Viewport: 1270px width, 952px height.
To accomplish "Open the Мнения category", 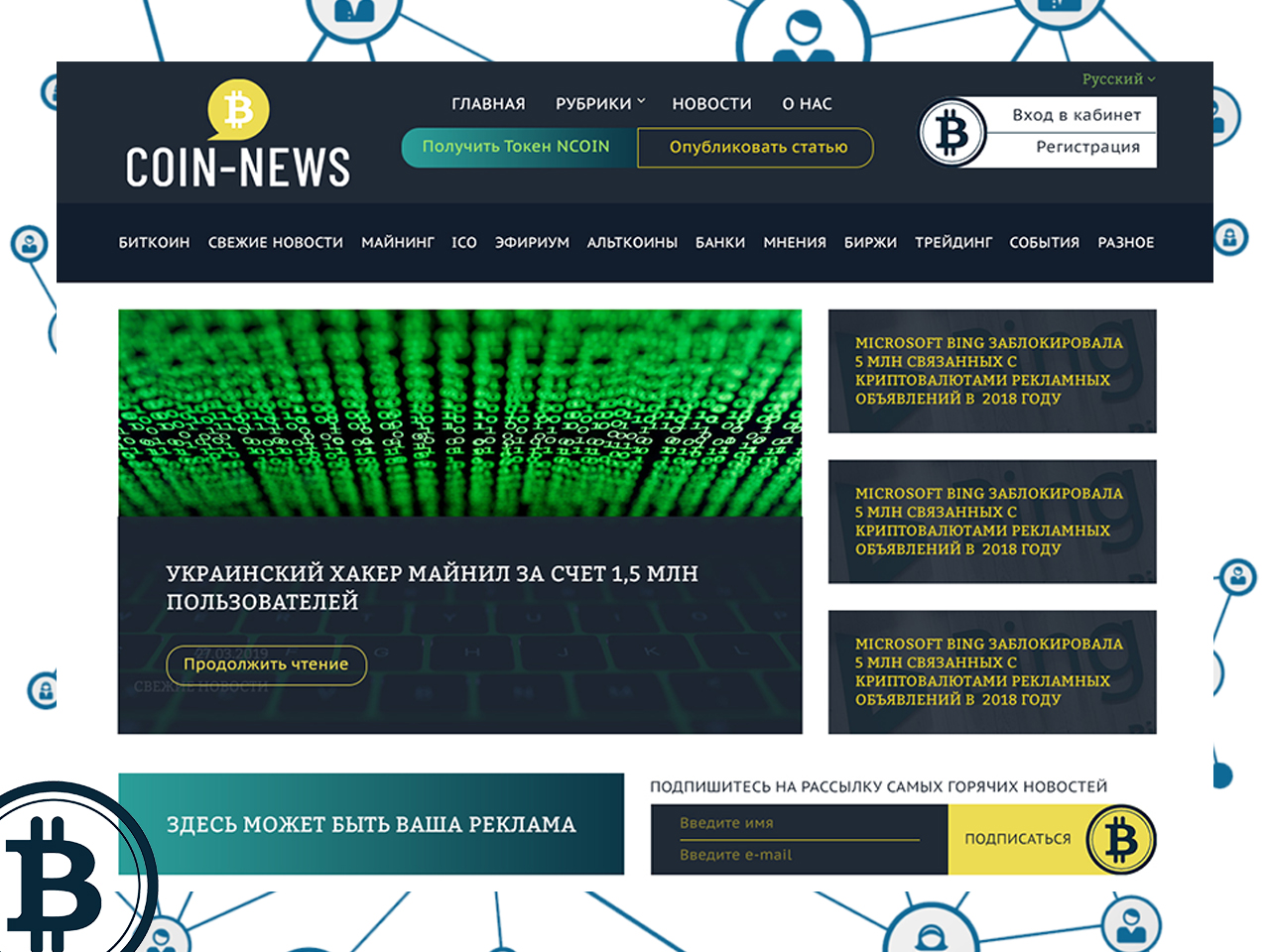I will pyautogui.click(x=795, y=242).
